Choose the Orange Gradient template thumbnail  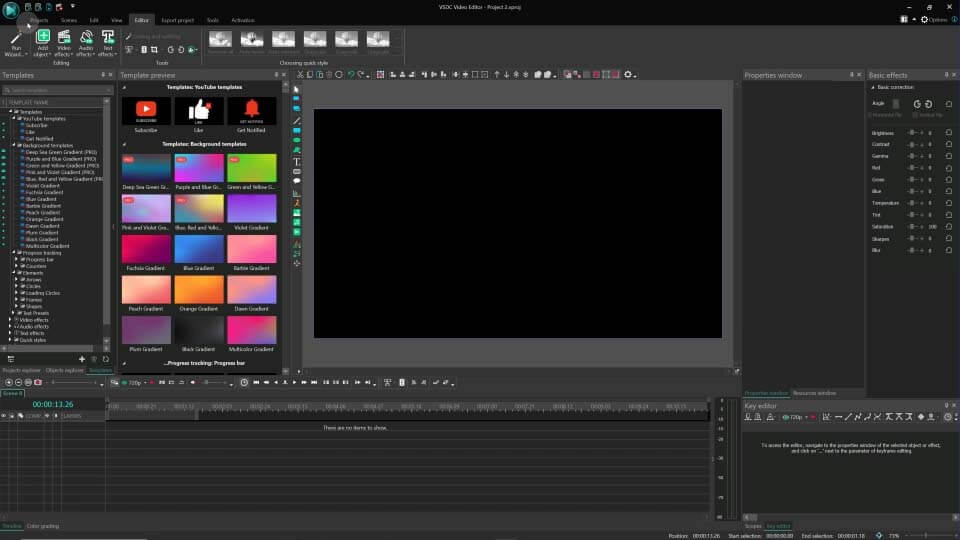tap(199, 289)
